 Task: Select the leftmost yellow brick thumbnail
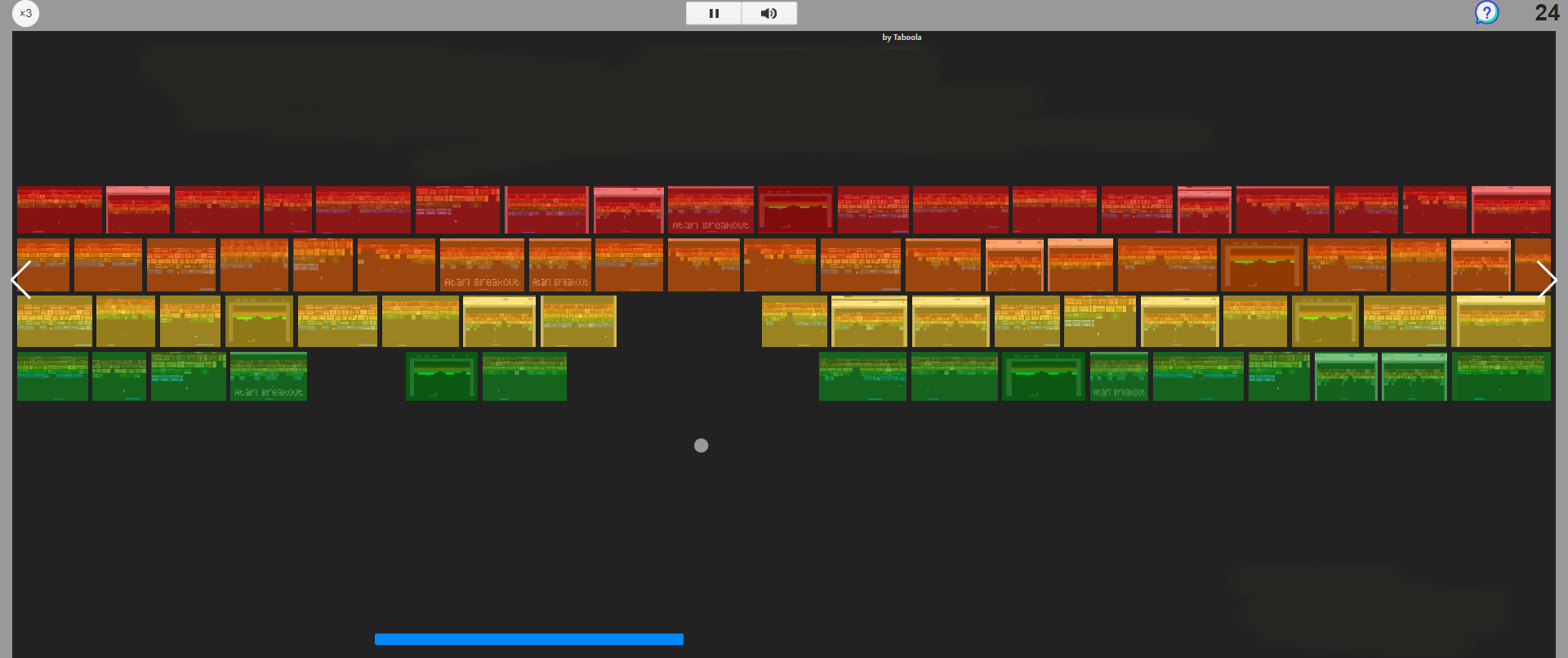point(55,322)
